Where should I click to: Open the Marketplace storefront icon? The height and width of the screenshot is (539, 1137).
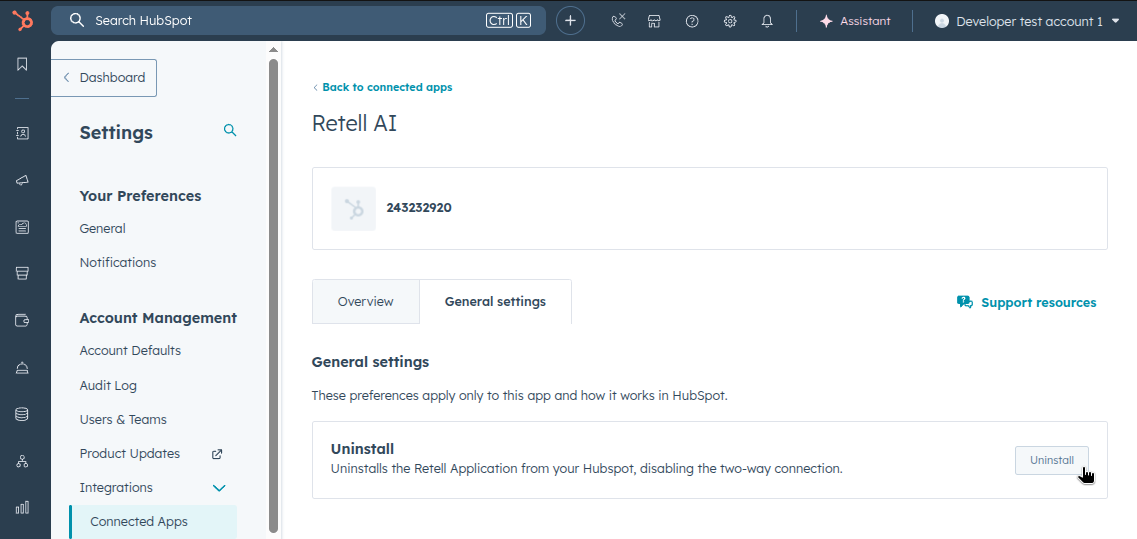click(x=654, y=21)
